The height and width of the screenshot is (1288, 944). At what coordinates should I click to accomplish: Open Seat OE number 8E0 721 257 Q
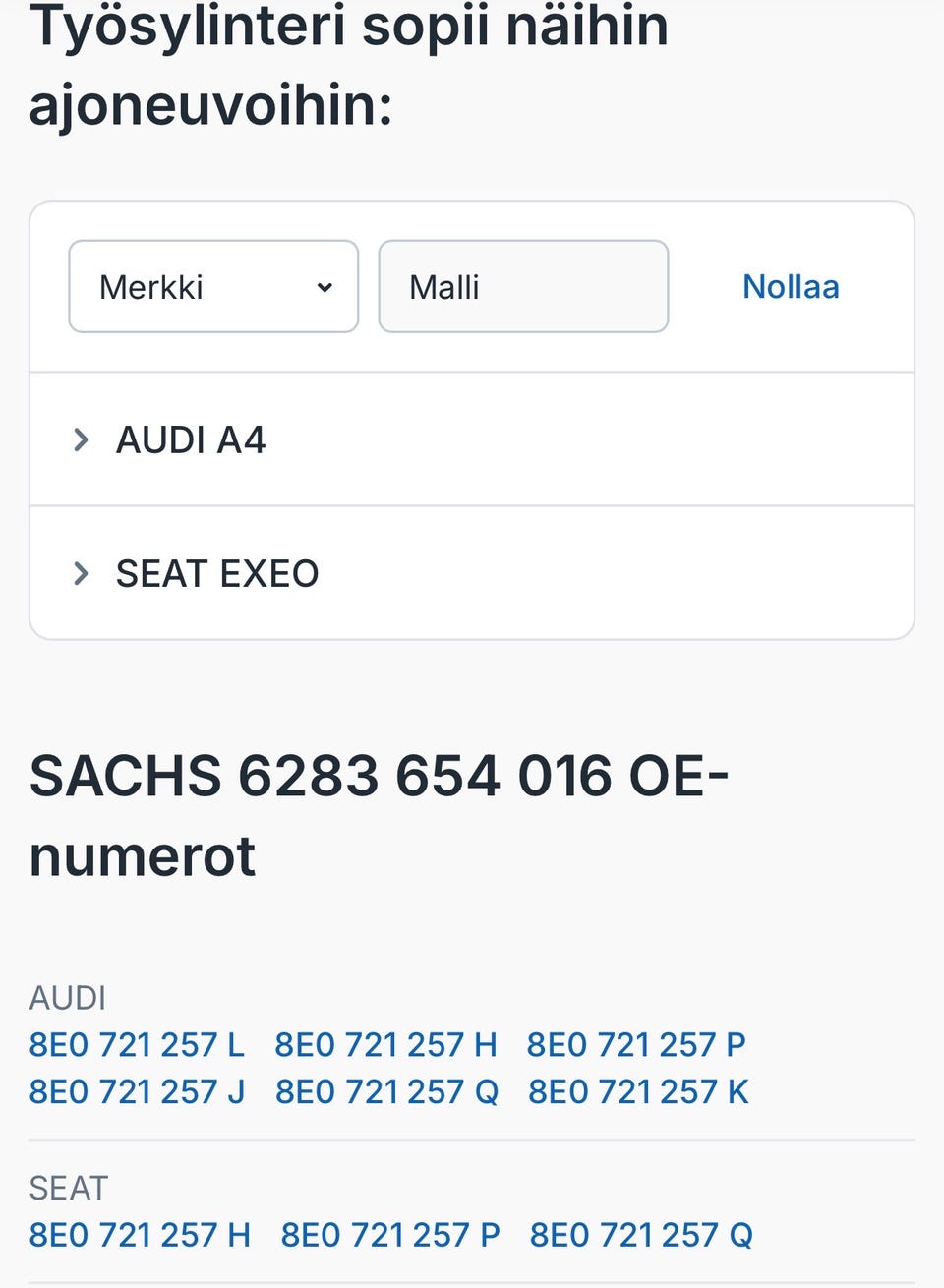tap(641, 1234)
